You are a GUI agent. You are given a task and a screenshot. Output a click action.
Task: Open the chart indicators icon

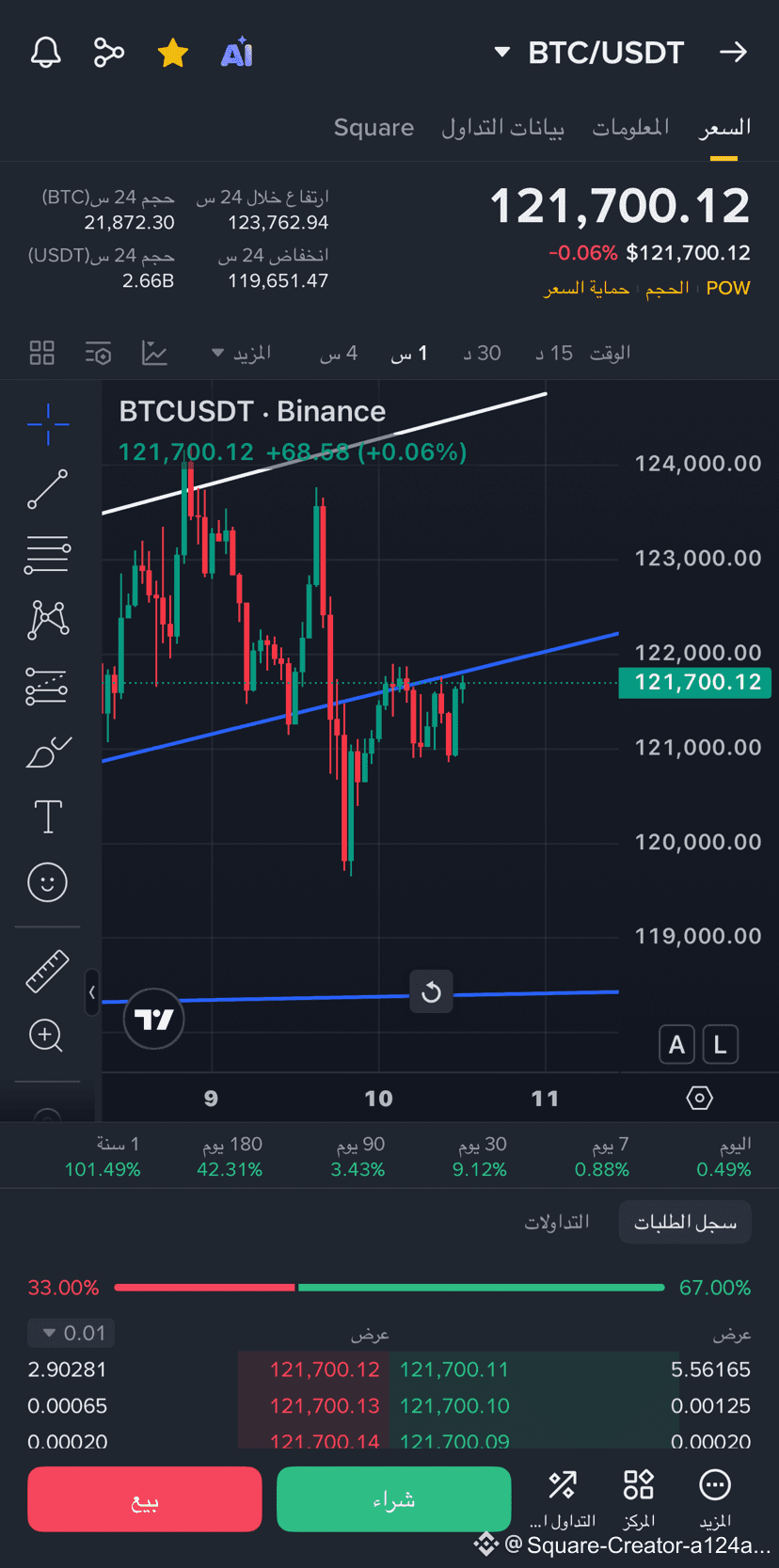click(154, 354)
